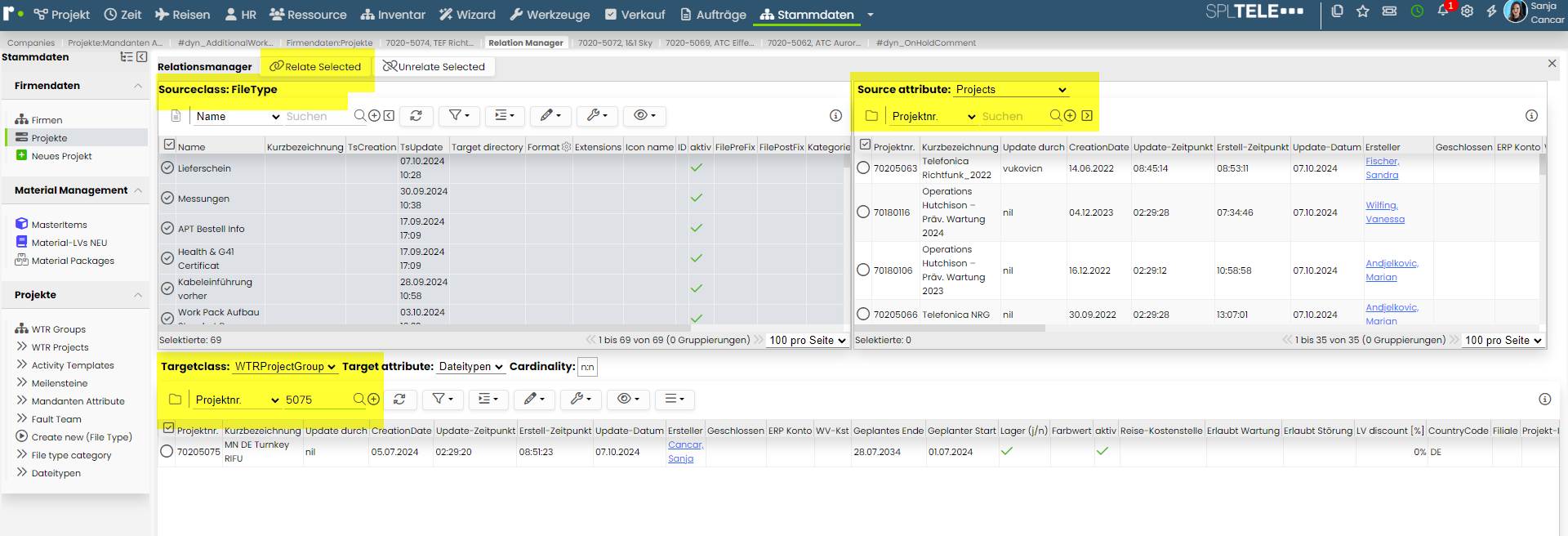Click Sanja Cancar user avatar
Image resolution: width=1568 pixels, height=536 pixels.
coord(1516,11)
